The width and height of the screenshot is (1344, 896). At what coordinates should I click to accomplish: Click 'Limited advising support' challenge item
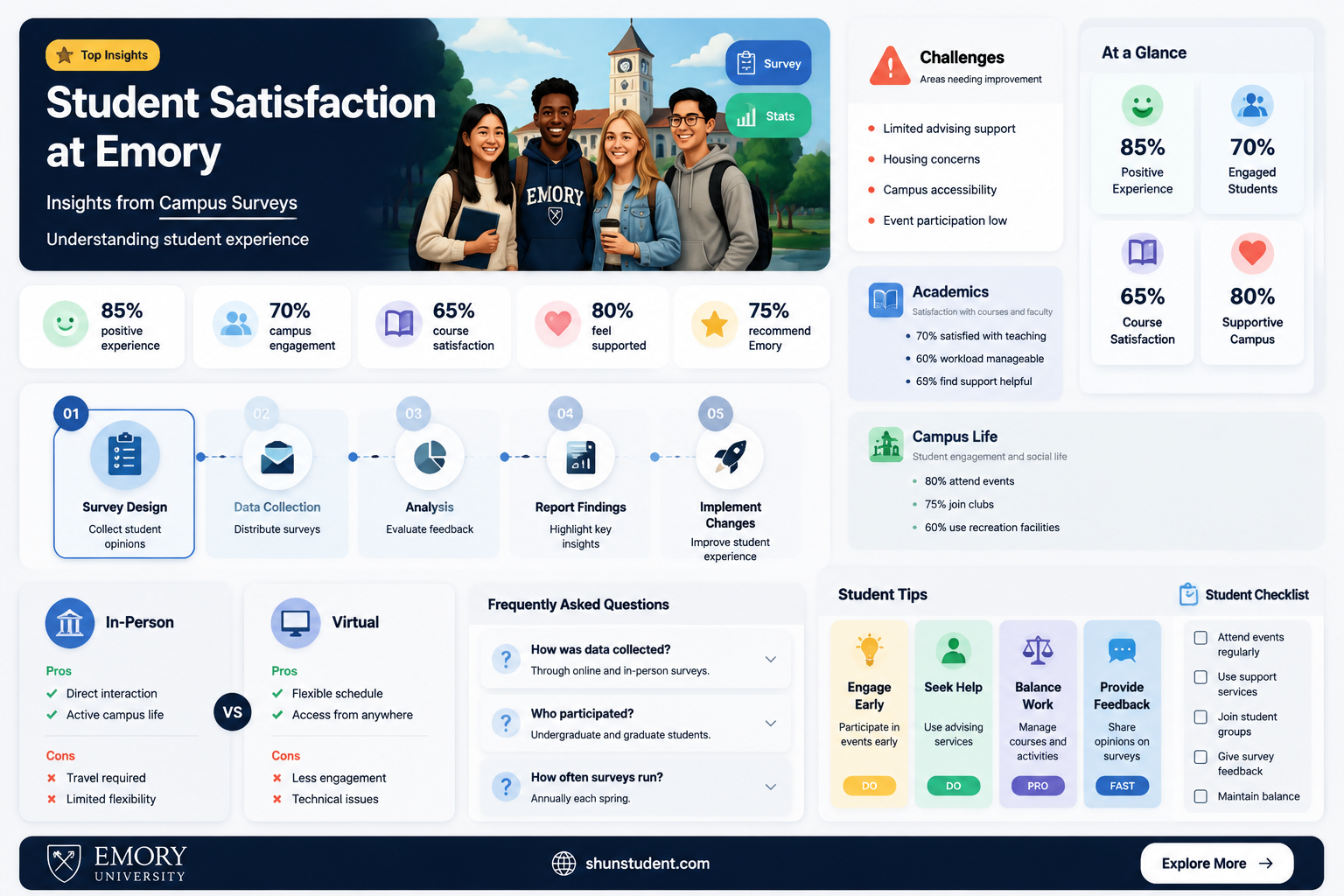(x=949, y=129)
